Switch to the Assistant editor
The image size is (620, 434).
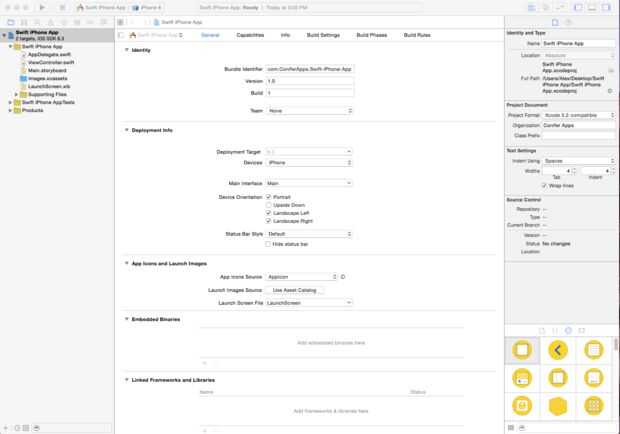546,8
